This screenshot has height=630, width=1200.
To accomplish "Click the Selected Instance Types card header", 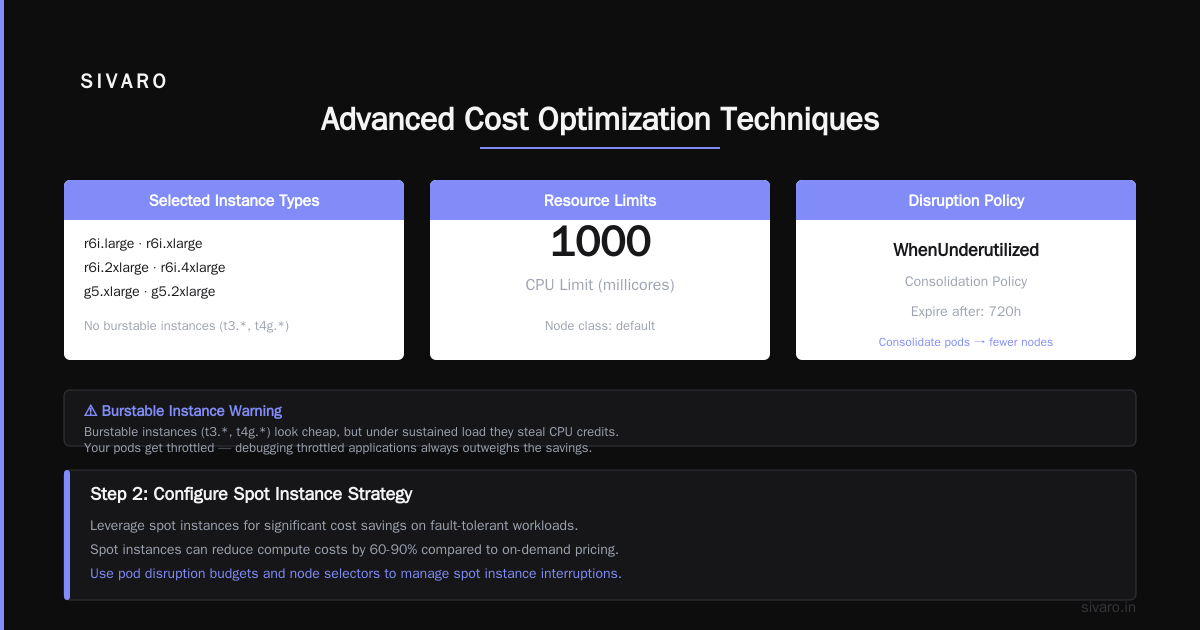I will click(x=234, y=200).
